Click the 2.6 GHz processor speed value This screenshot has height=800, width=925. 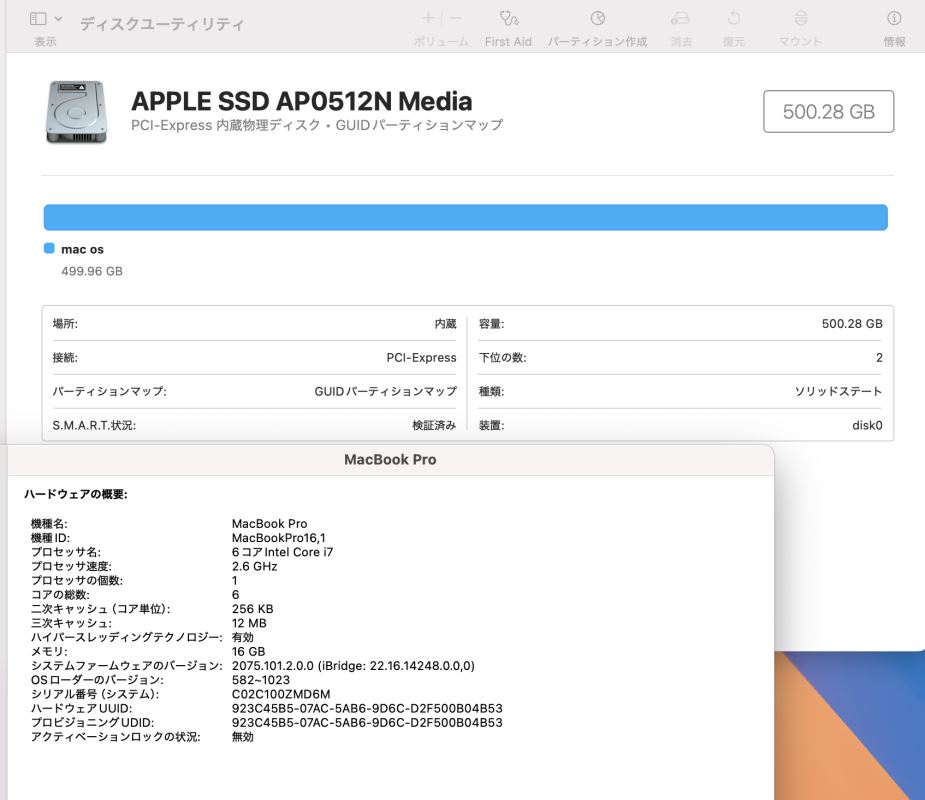click(x=254, y=566)
